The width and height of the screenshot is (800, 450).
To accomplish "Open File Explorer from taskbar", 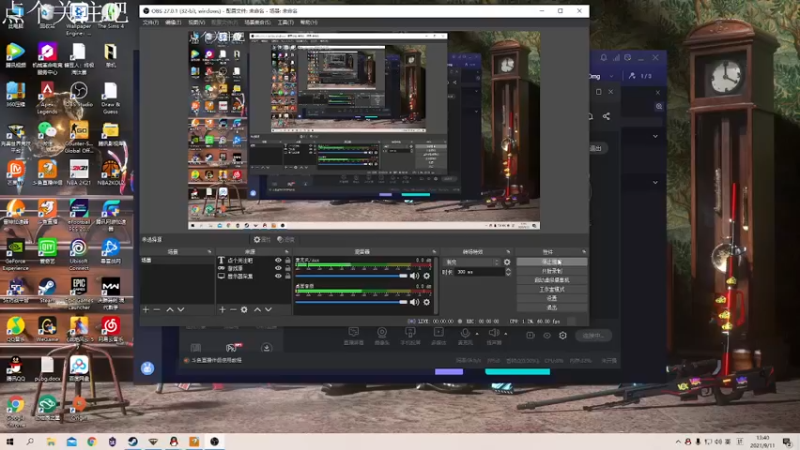I will (x=51, y=441).
